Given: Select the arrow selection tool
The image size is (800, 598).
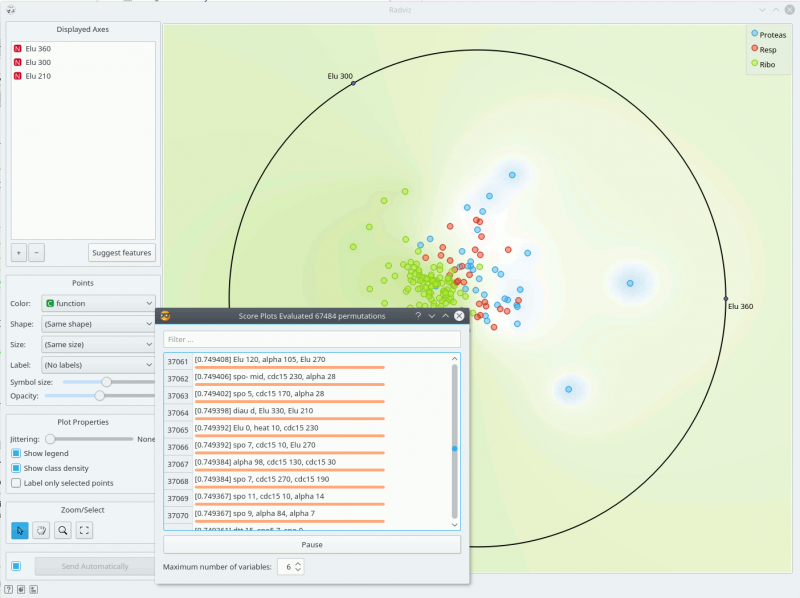Looking at the screenshot, I should click(19, 531).
